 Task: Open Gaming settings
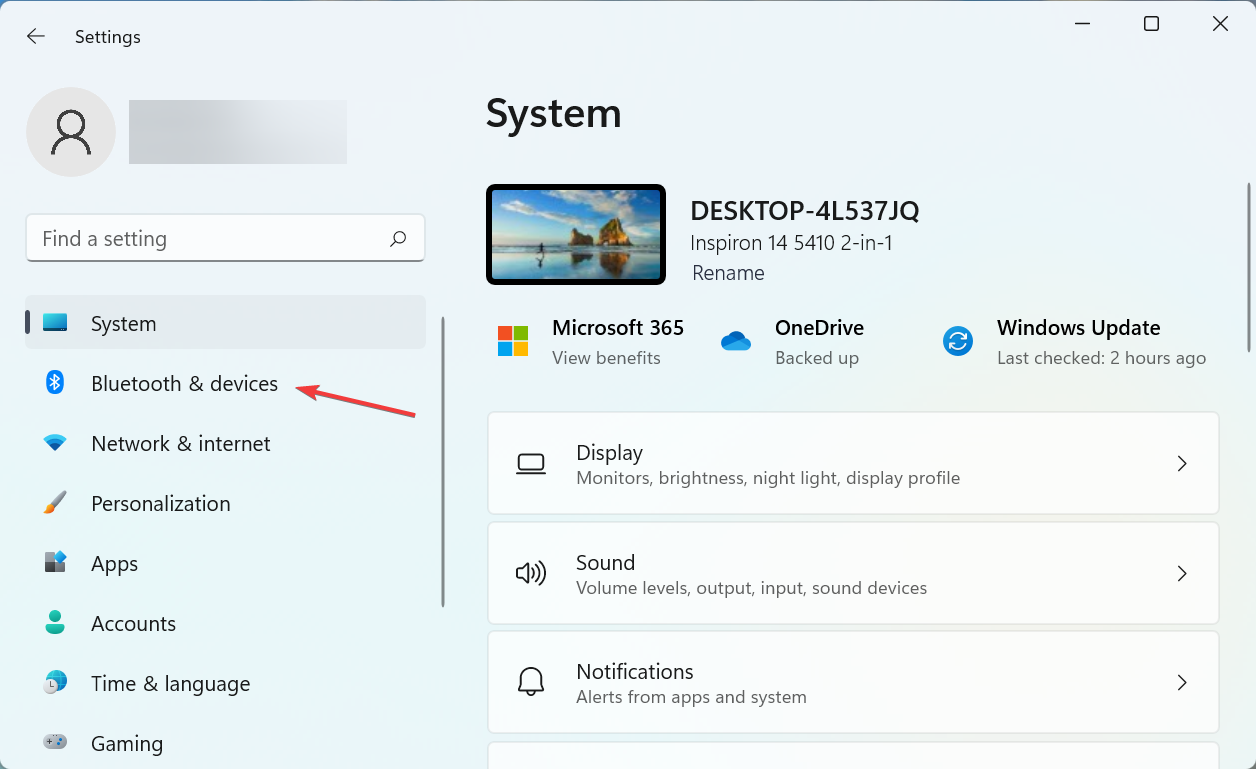226,743
